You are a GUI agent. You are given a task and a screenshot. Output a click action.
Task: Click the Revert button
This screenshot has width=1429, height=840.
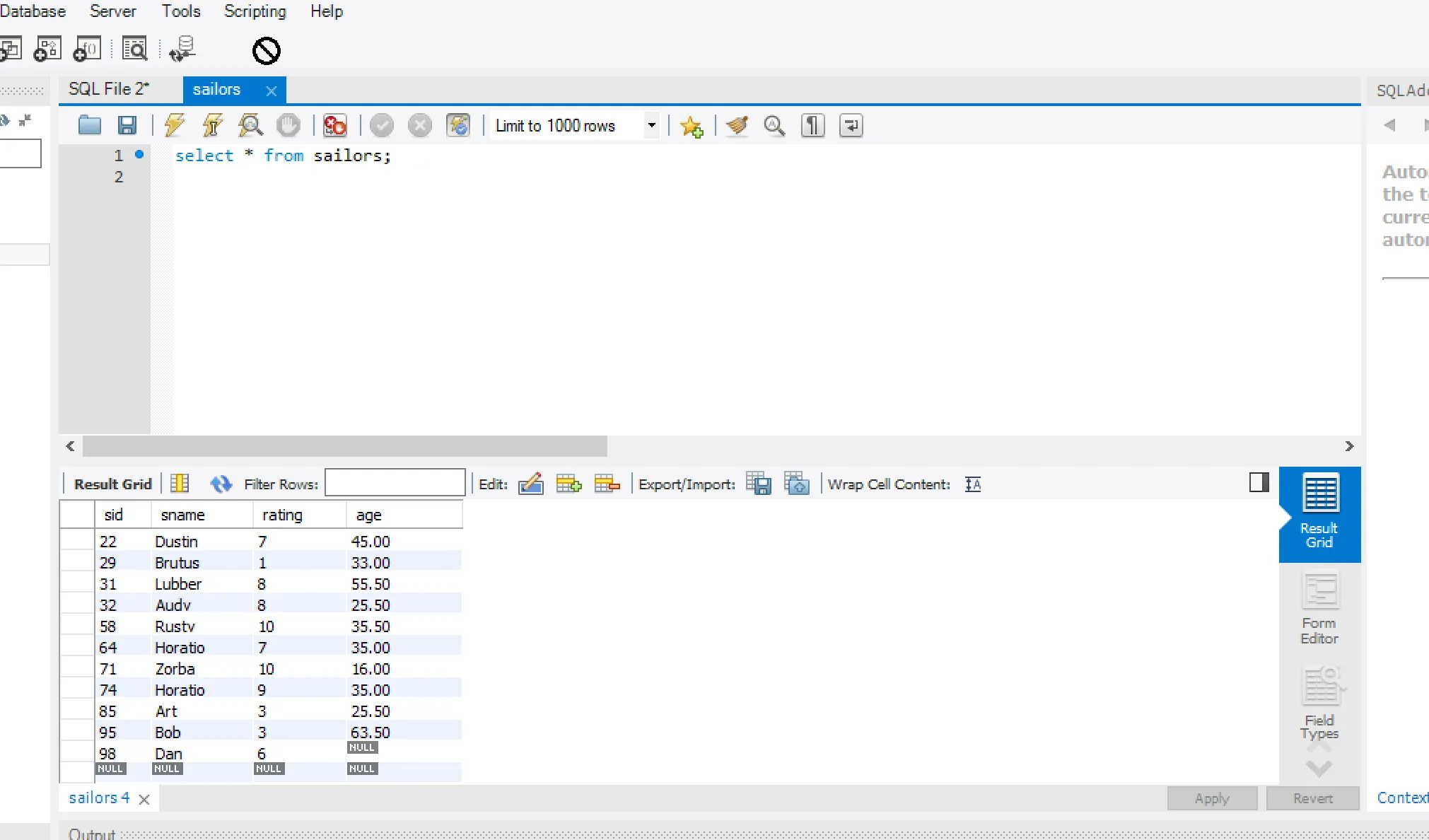pos(1312,798)
